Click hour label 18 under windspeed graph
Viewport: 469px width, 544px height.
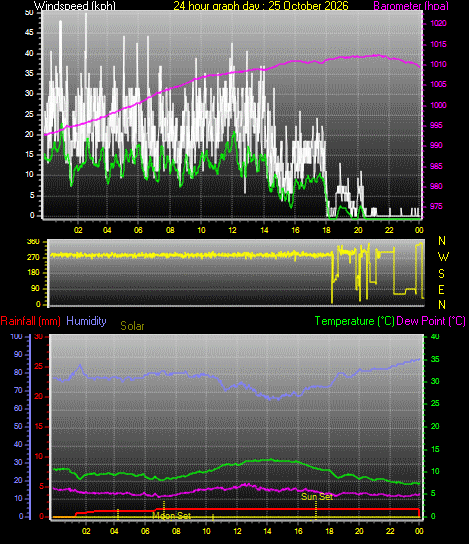pyautogui.click(x=326, y=230)
